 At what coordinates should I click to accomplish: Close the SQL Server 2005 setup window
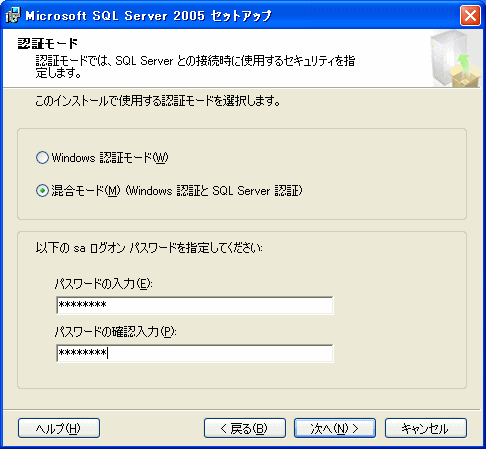(x=470, y=15)
